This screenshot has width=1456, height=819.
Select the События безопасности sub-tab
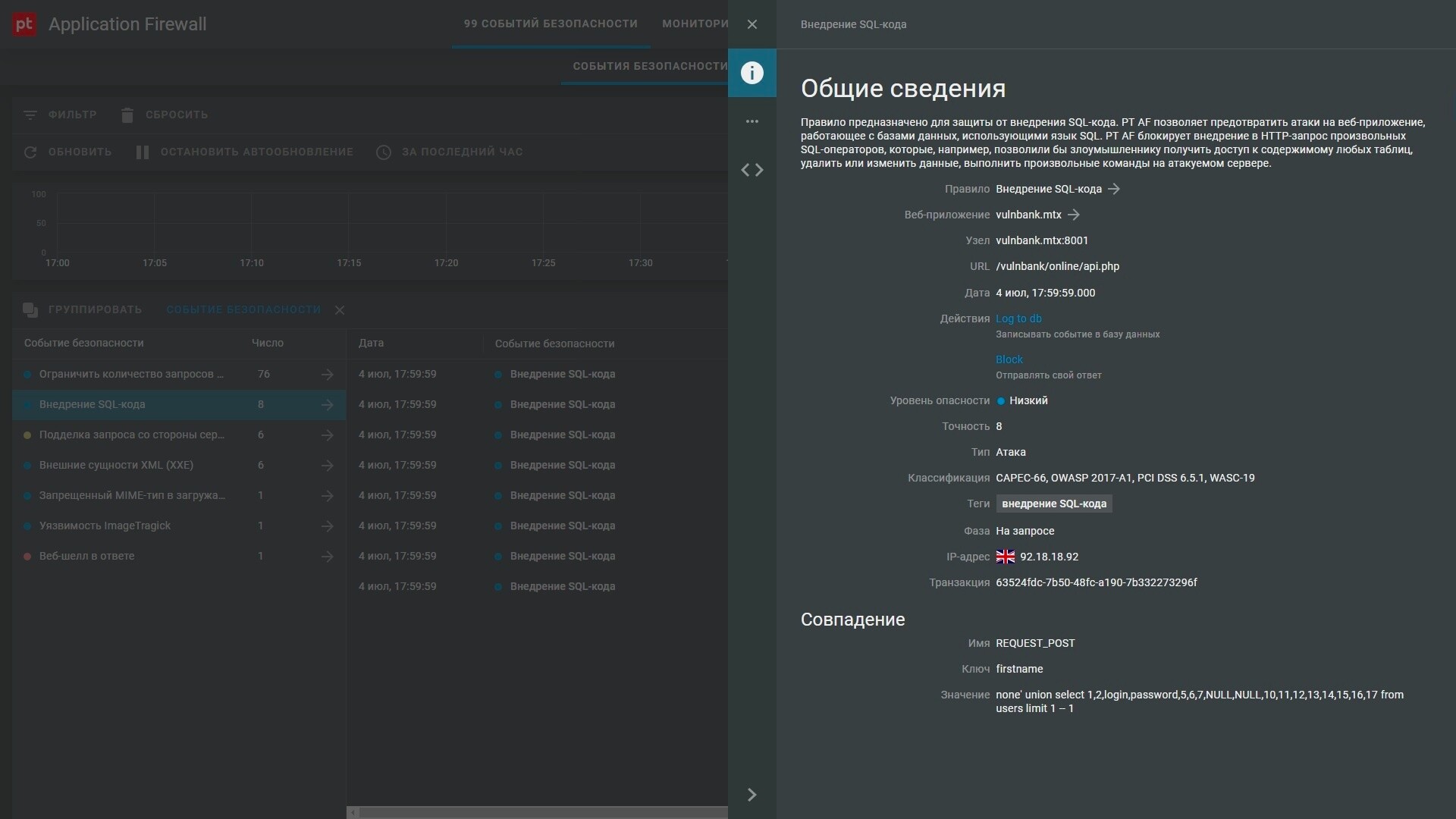(x=649, y=67)
